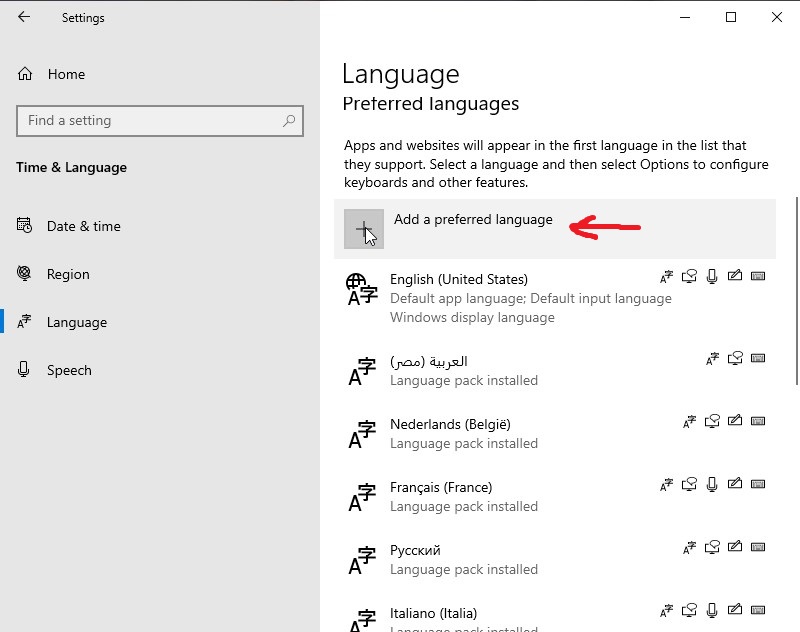Click display language icon for Arabic

[x=712, y=359]
